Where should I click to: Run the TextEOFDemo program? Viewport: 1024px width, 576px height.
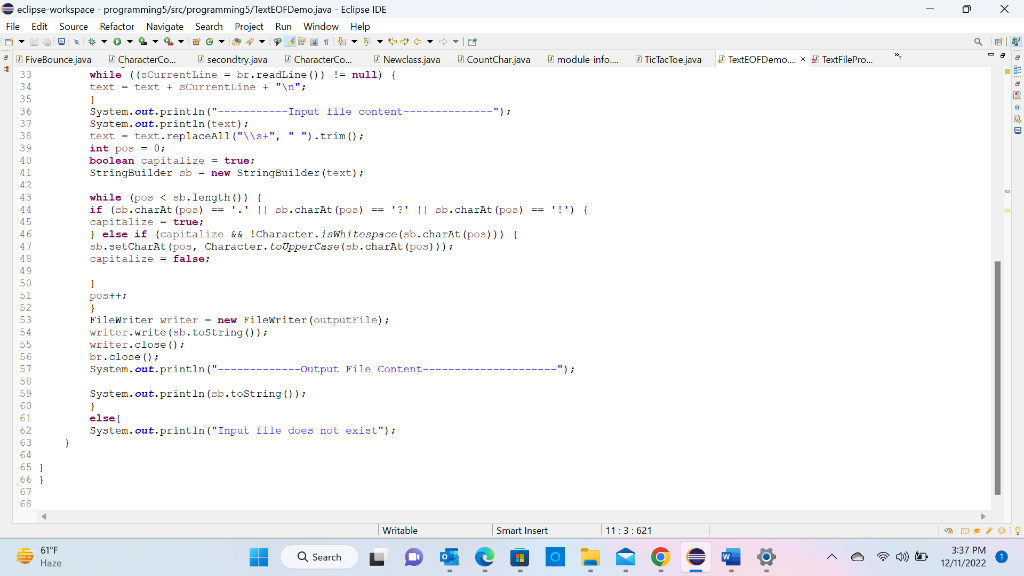point(117,41)
